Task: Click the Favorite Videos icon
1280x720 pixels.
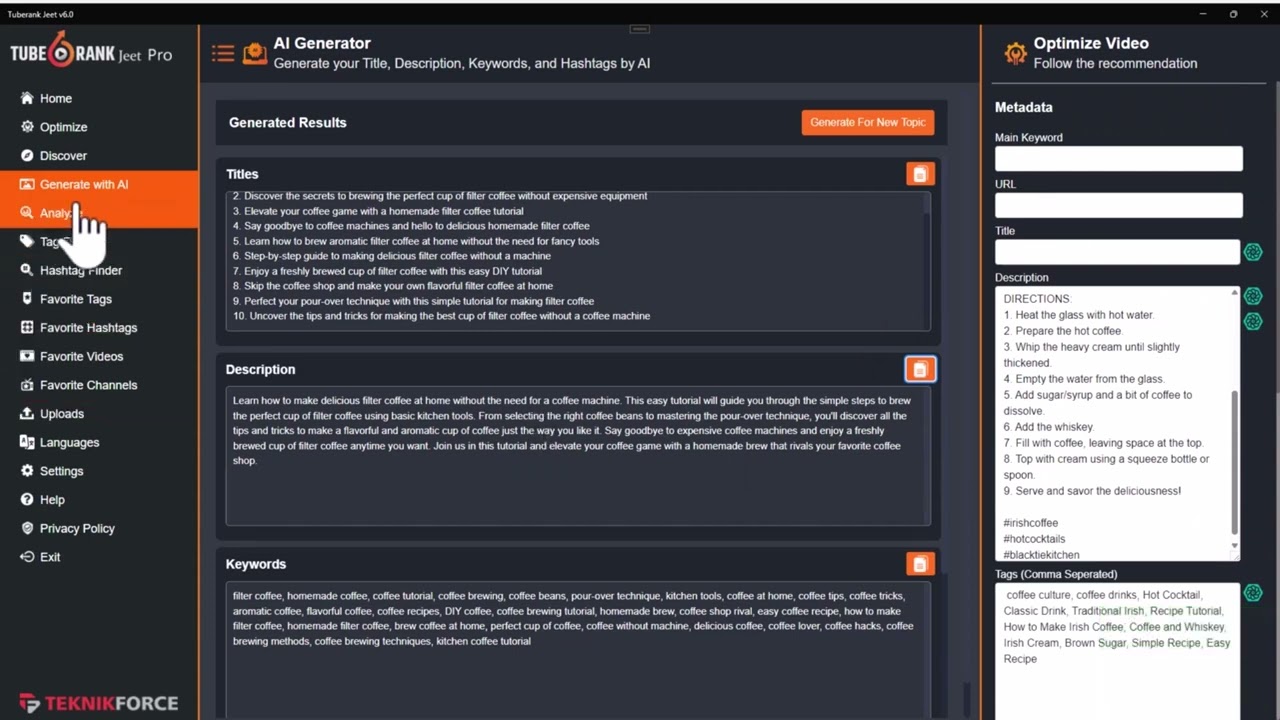Action: (27, 356)
